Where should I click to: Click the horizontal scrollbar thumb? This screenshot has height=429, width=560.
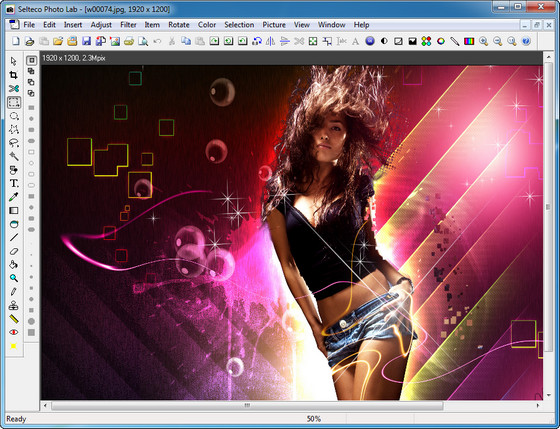pos(247,405)
